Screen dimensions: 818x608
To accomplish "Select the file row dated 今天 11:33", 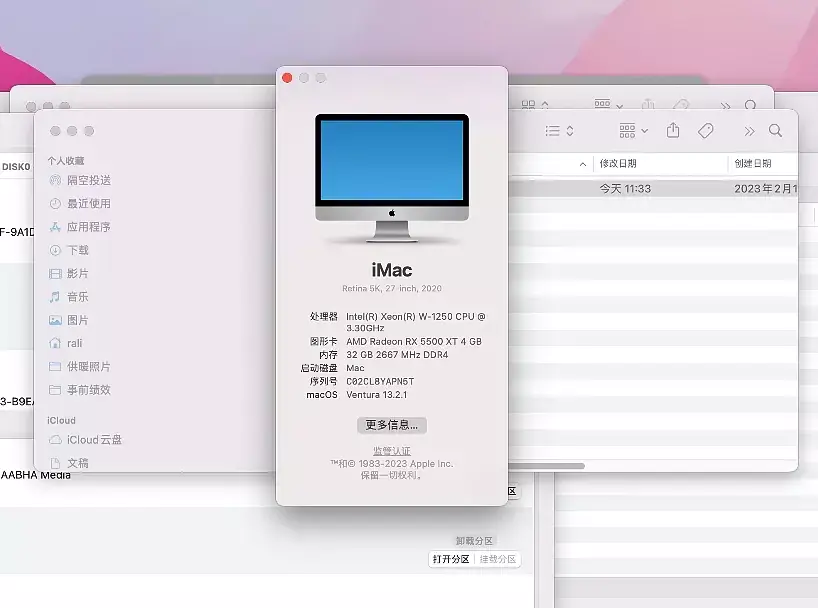I will tap(653, 188).
